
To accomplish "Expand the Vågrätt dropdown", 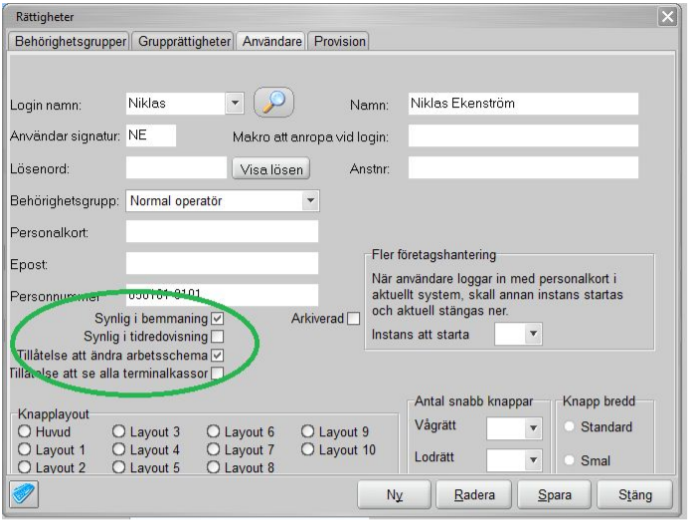I will 533,428.
